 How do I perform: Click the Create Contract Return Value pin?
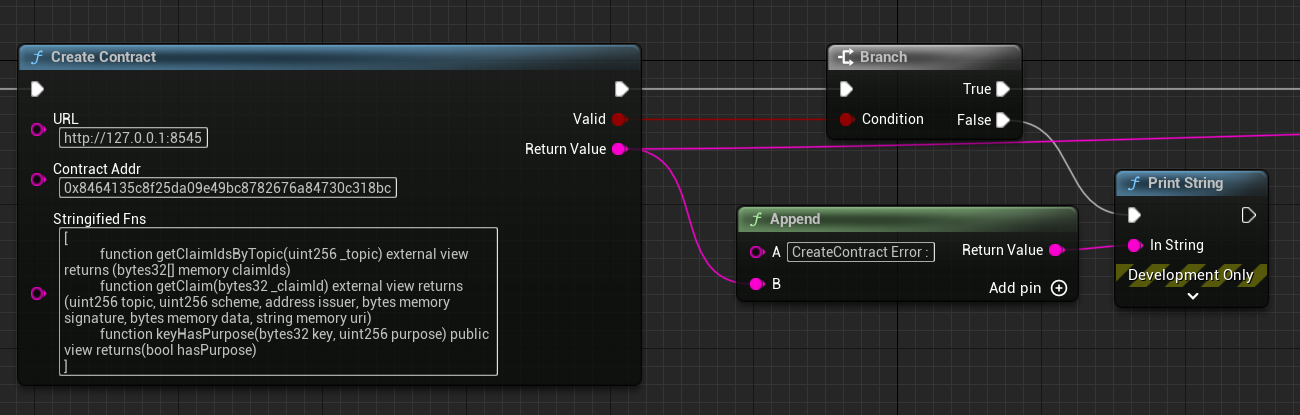[x=618, y=149]
